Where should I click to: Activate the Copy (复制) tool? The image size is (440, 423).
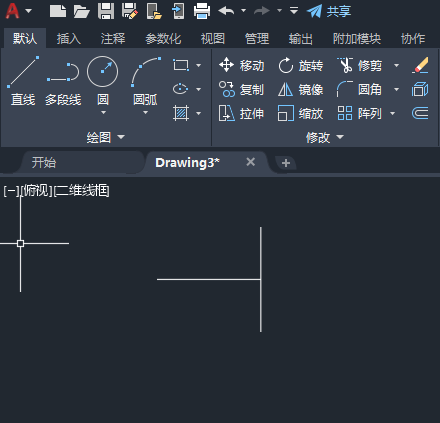[242, 89]
